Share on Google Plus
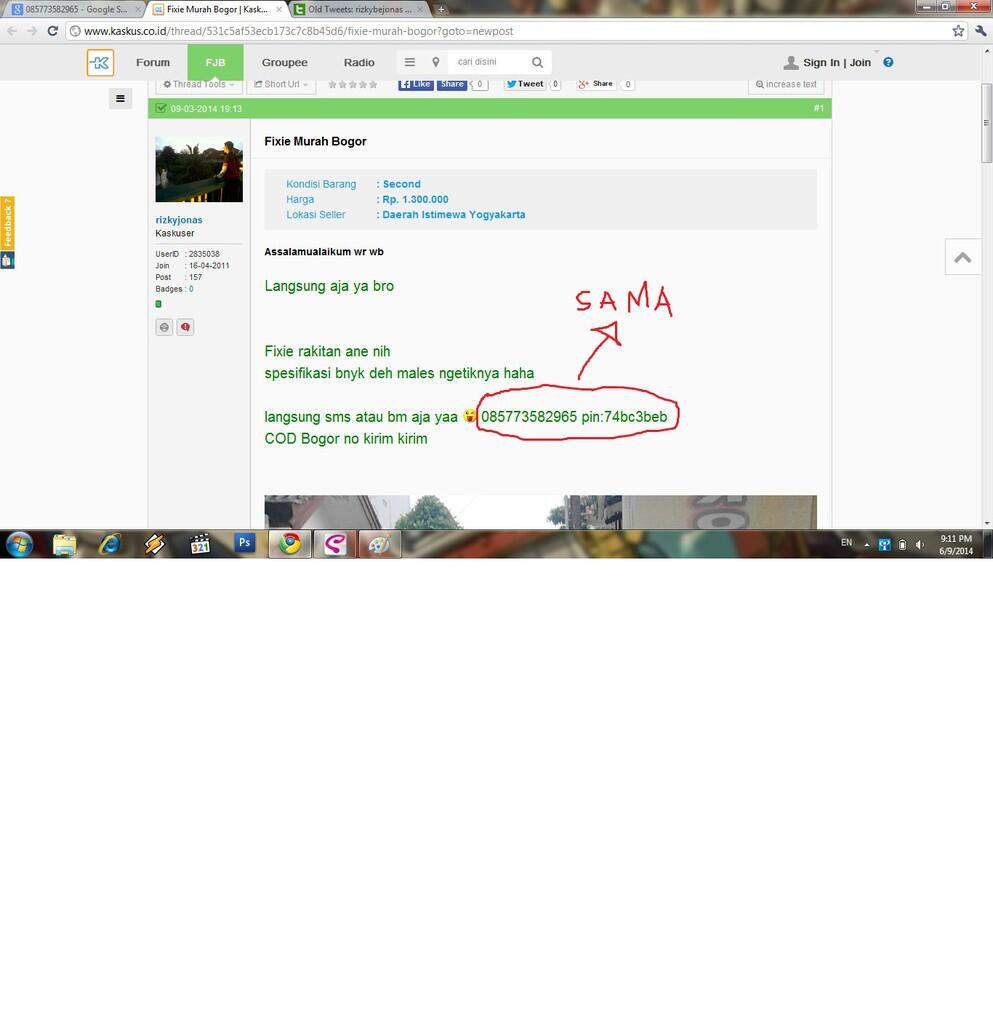This screenshot has height=1024, width=993. [x=595, y=84]
